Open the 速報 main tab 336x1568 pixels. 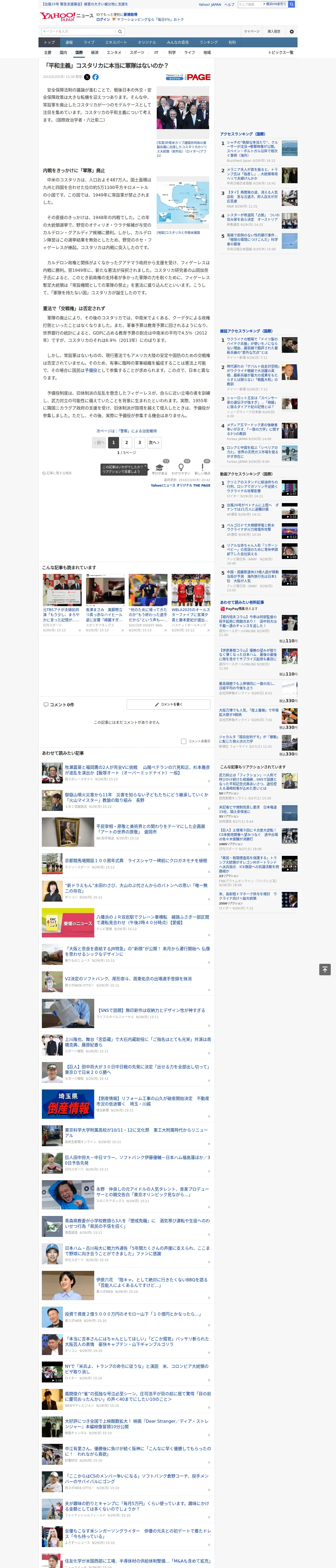[x=69, y=43]
